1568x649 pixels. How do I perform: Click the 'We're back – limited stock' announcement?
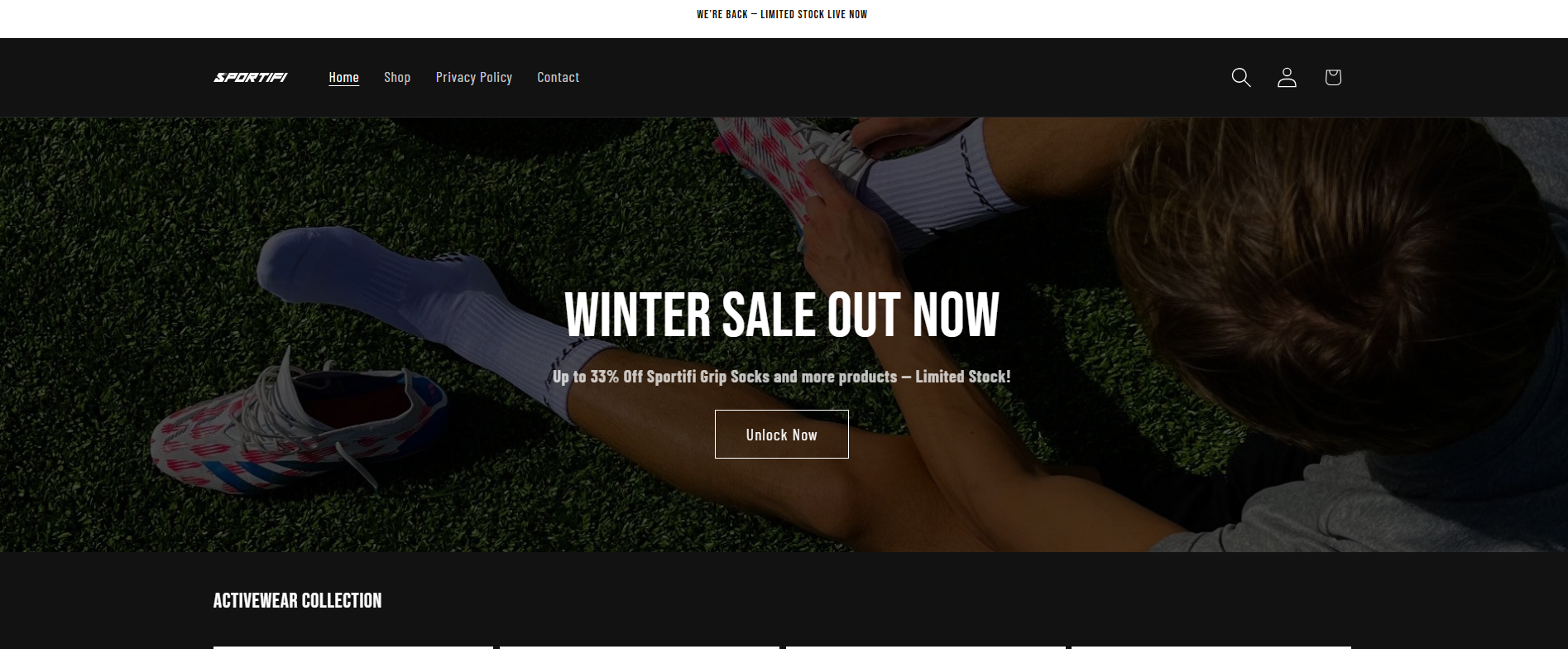tap(782, 14)
